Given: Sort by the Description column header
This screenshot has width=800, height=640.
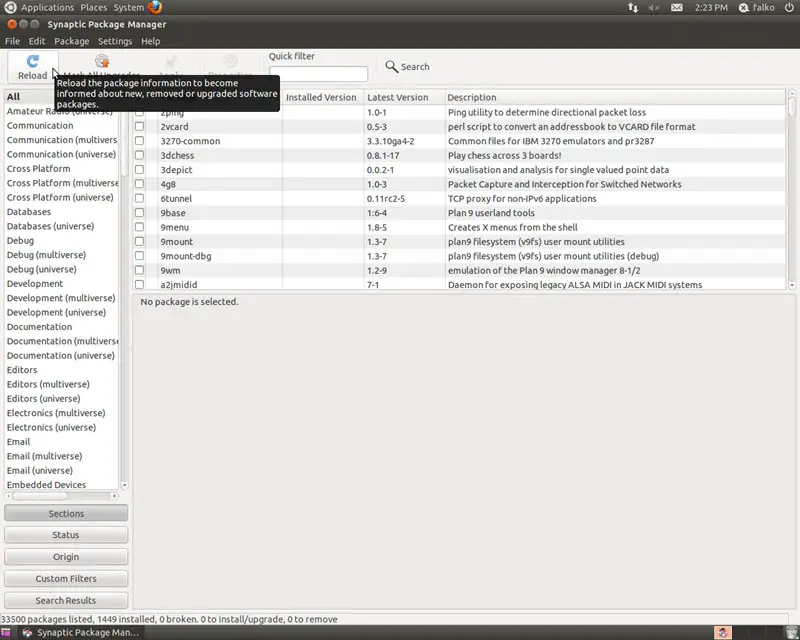Looking at the screenshot, I should click(x=615, y=97).
